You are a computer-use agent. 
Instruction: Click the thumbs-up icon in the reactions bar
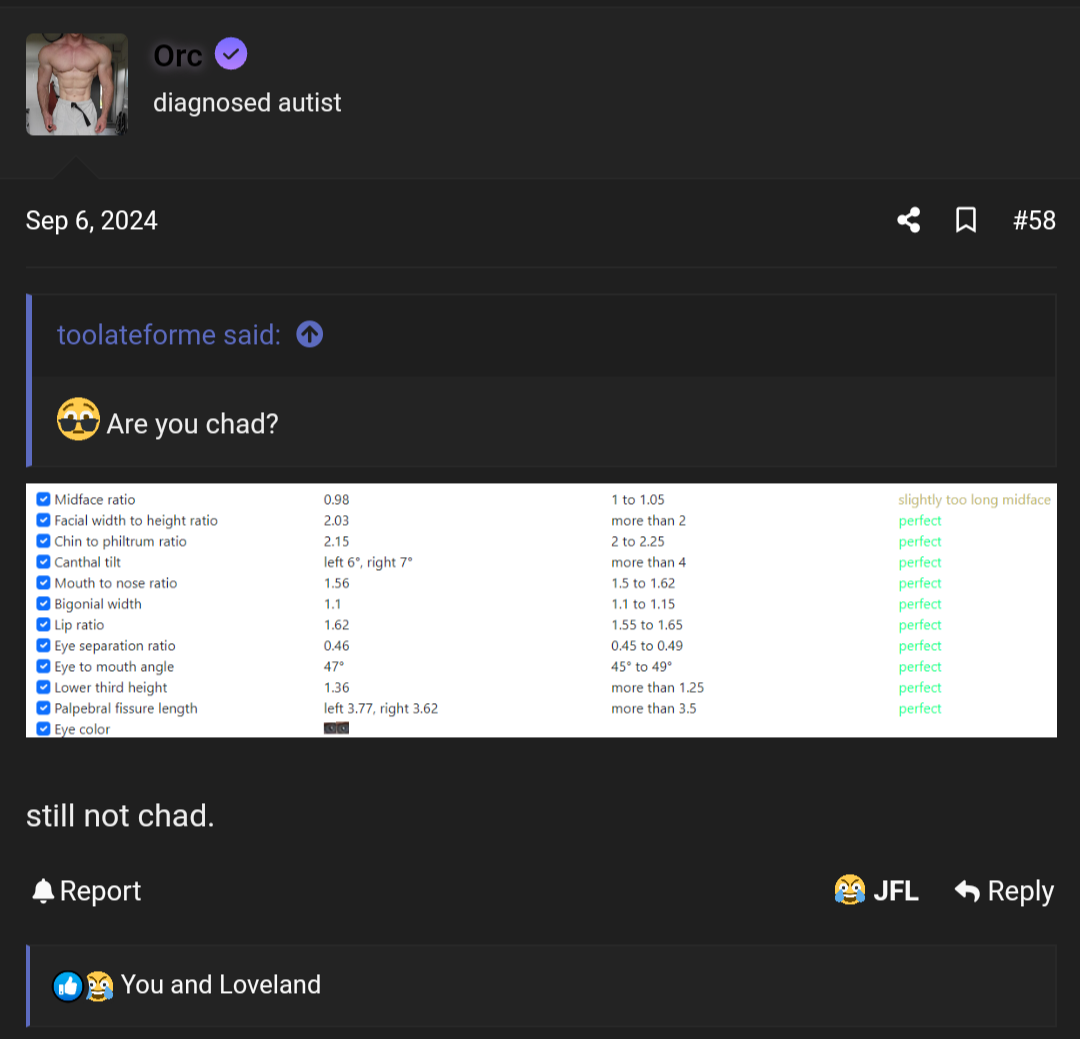click(66, 985)
